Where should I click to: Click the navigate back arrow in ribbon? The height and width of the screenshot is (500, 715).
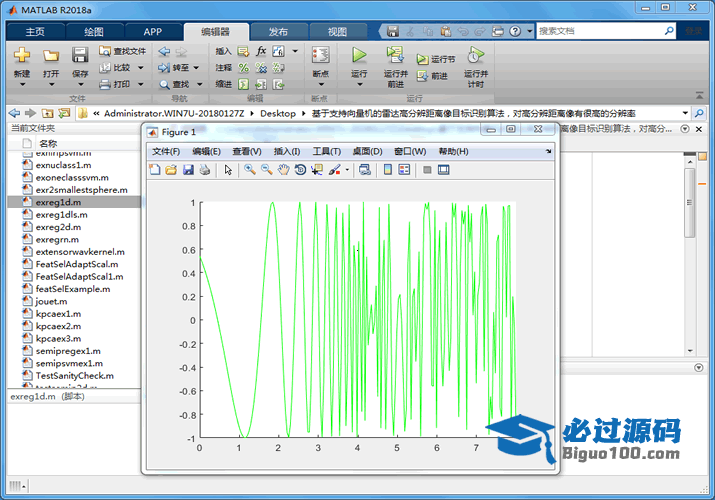pyautogui.click(x=164, y=51)
